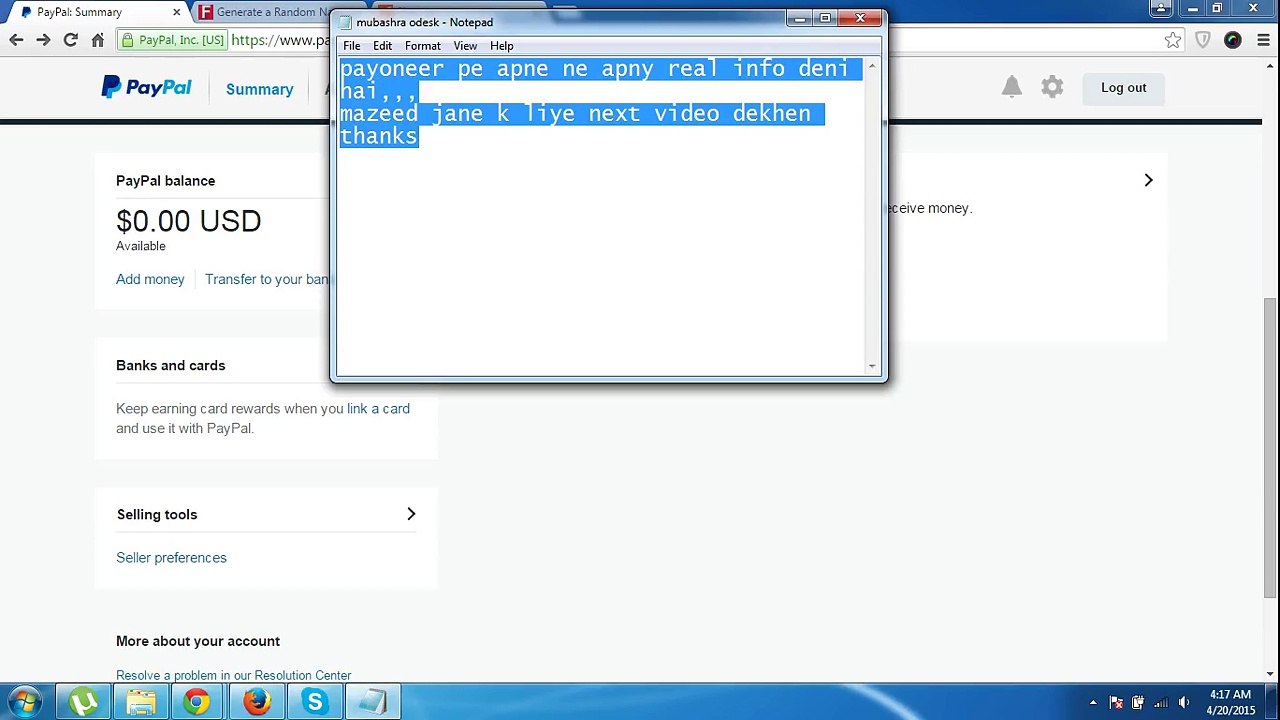The height and width of the screenshot is (720, 1280).
Task: Open the Notepad View menu
Action: tap(465, 46)
